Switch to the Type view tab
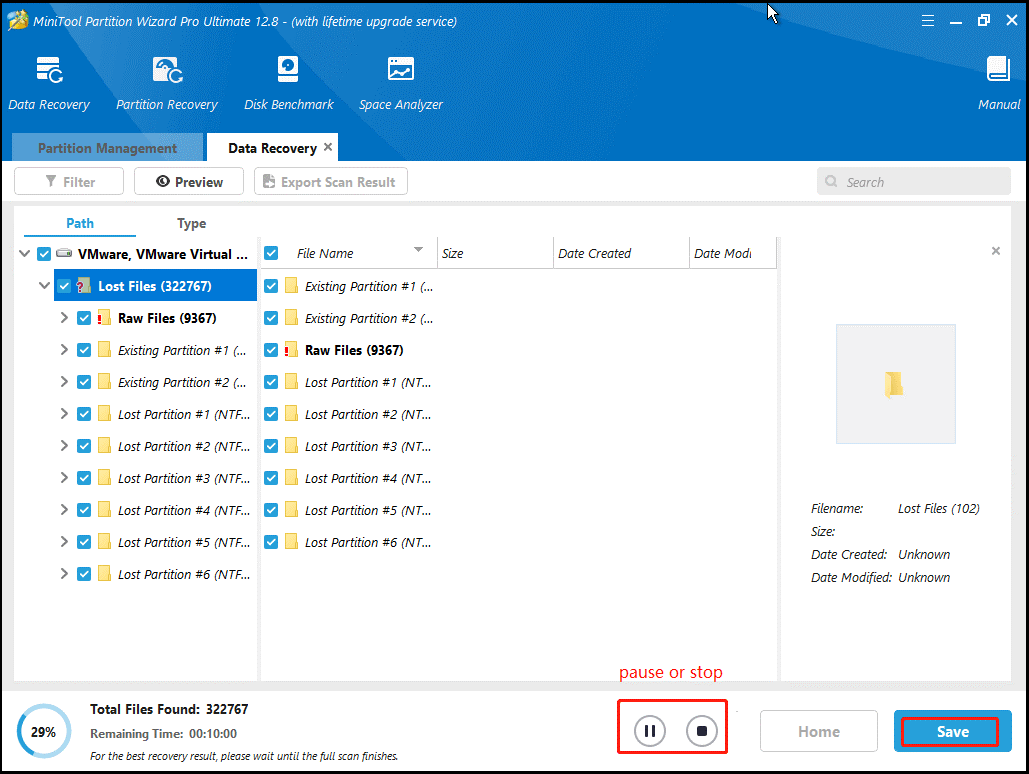Image resolution: width=1029 pixels, height=774 pixels. click(192, 223)
